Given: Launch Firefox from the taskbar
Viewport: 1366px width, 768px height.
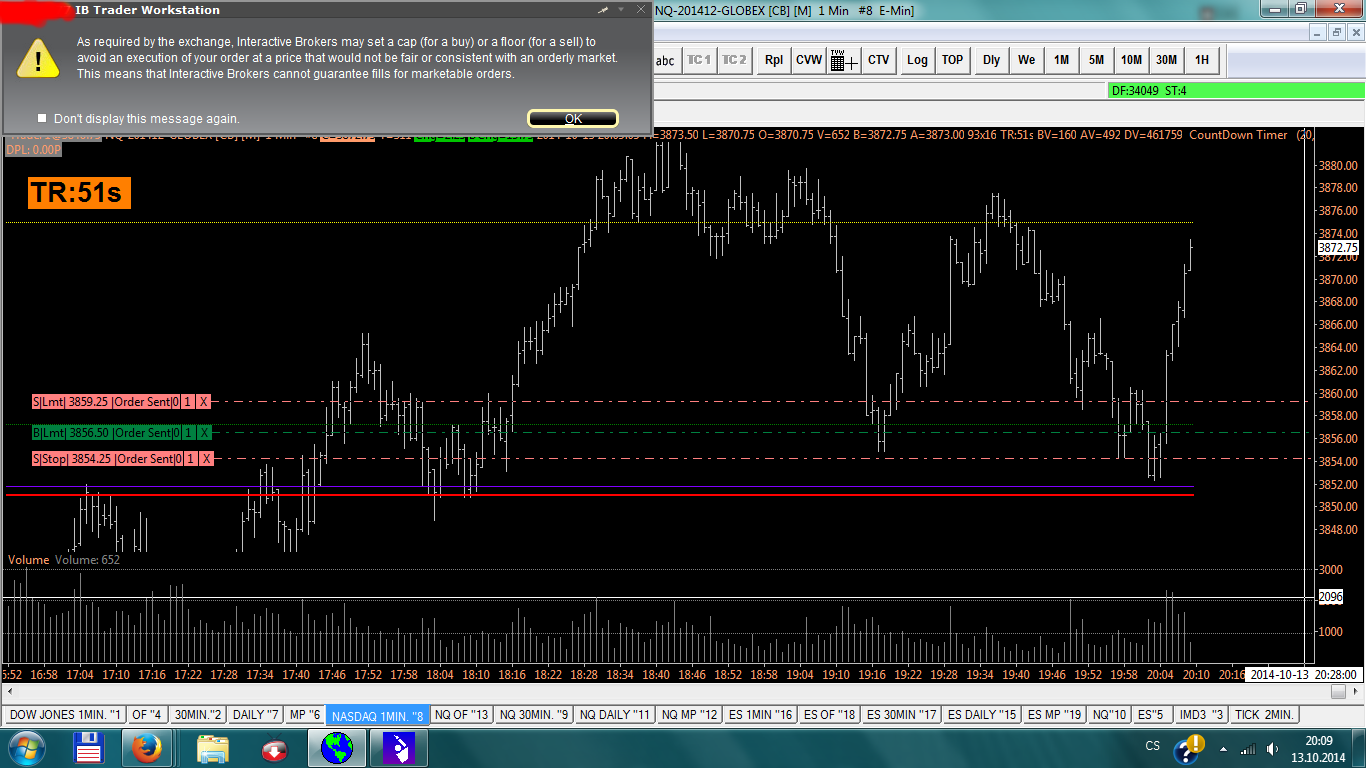Looking at the screenshot, I should 147,748.
